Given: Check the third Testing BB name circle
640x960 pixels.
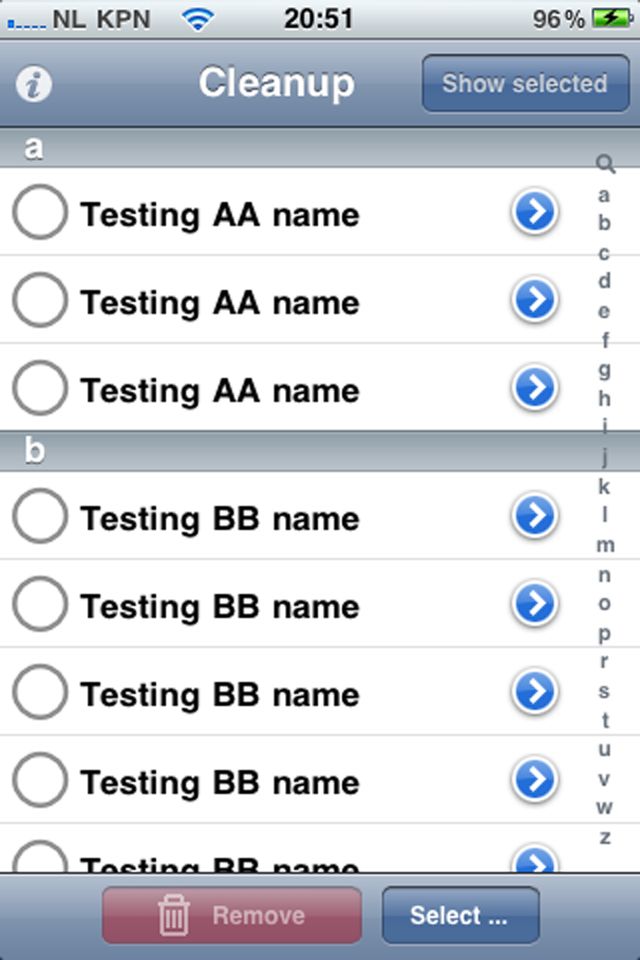Looking at the screenshot, I should click(x=40, y=692).
